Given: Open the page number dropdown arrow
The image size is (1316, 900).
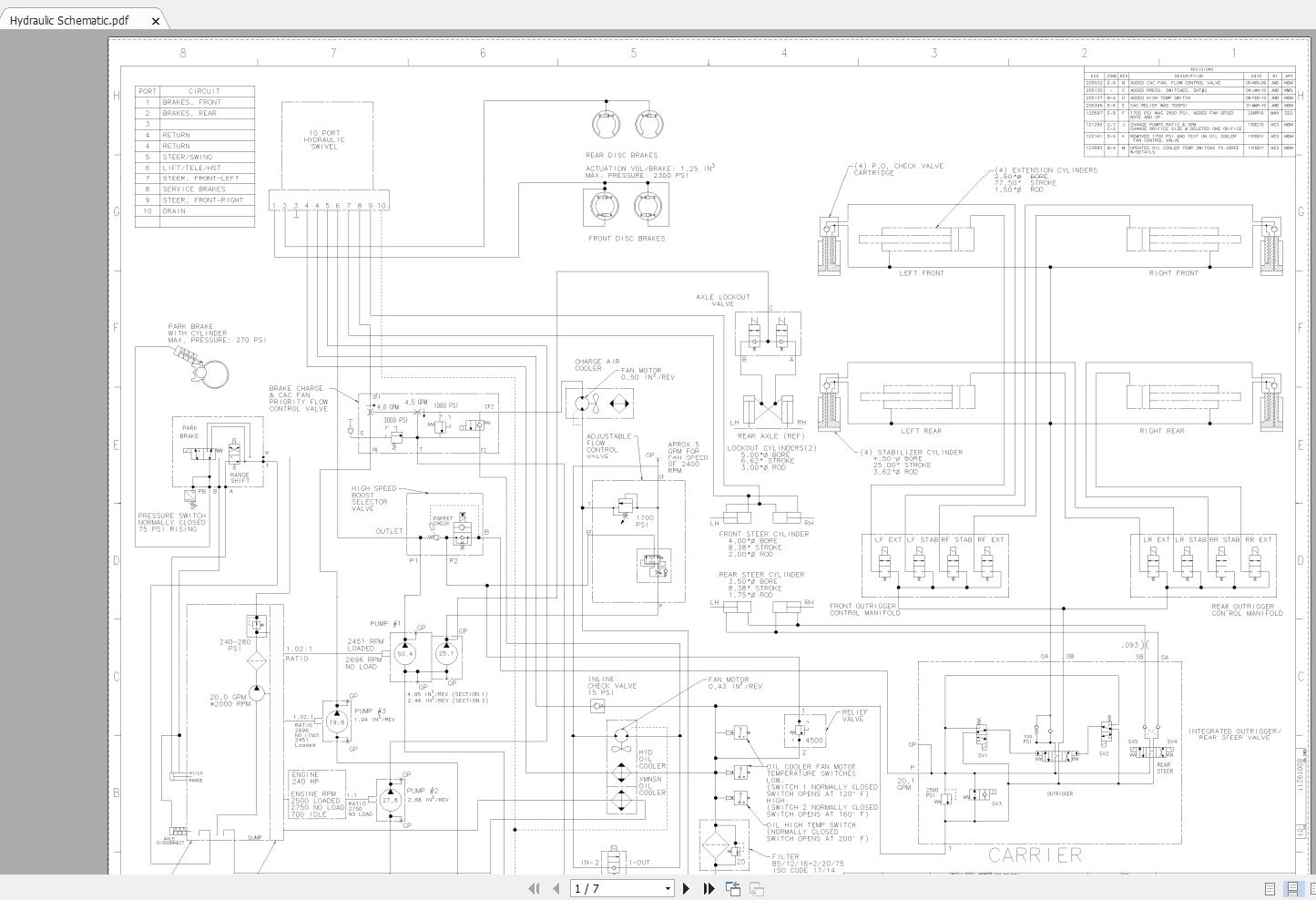Looking at the screenshot, I should tap(668, 888).
